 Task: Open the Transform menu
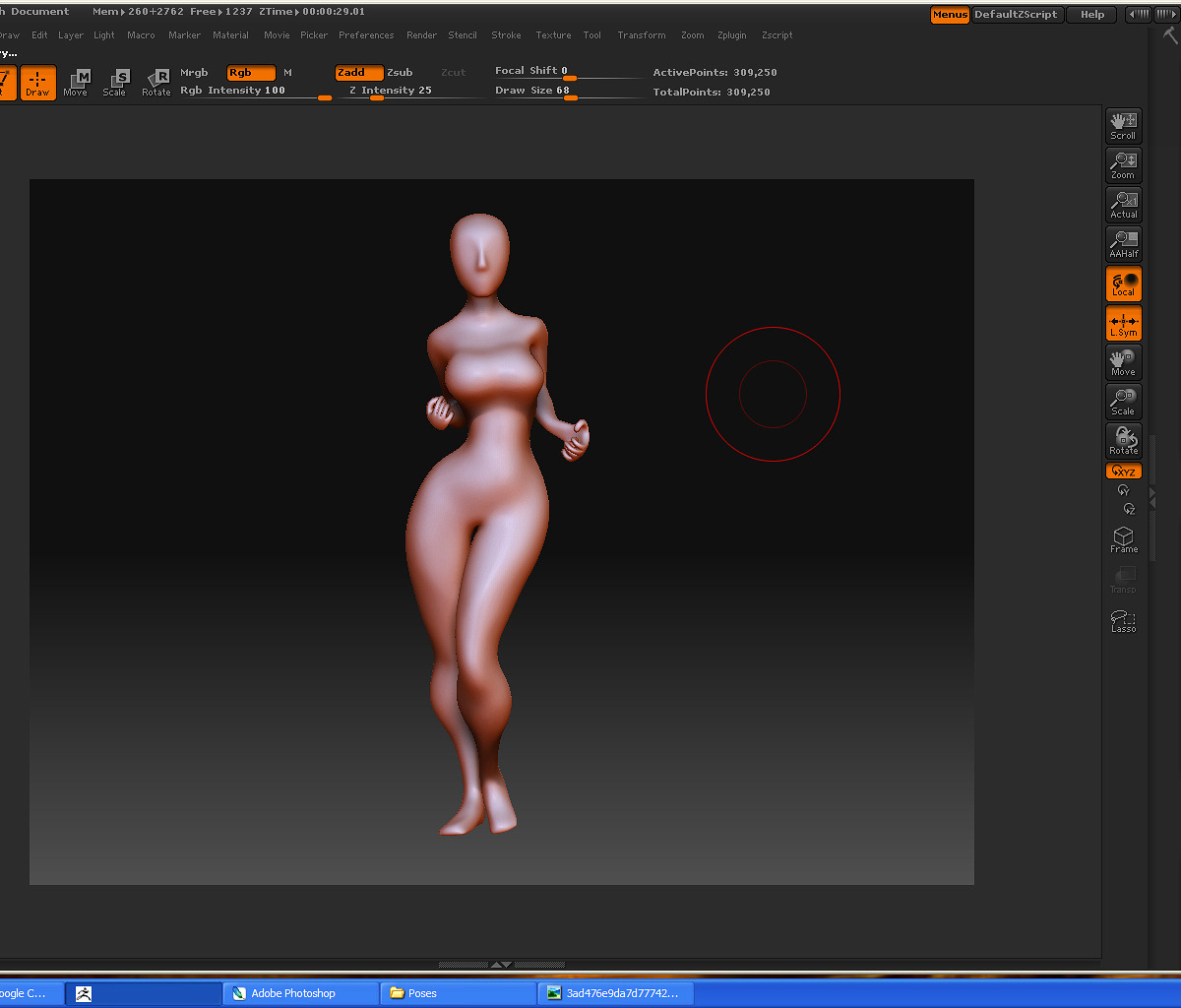pos(642,35)
